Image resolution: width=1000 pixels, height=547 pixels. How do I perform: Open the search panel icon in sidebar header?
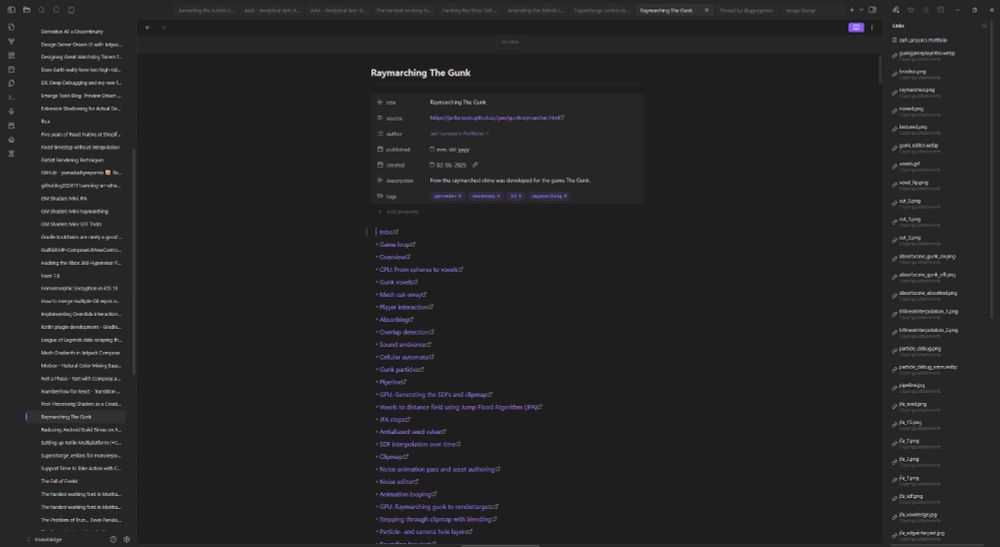tap(41, 10)
